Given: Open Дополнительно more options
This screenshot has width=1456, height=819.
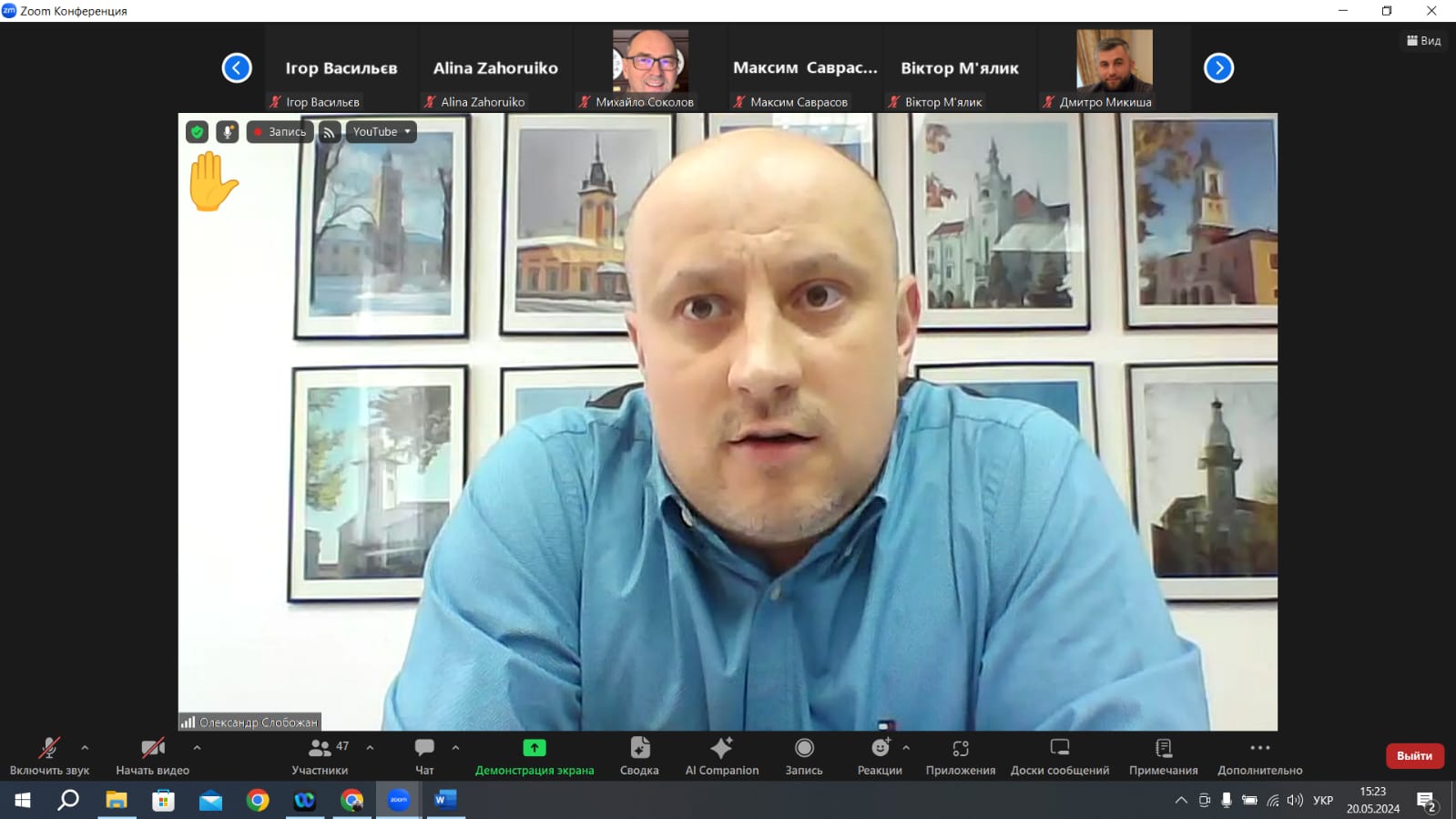Looking at the screenshot, I should click(x=1260, y=756).
